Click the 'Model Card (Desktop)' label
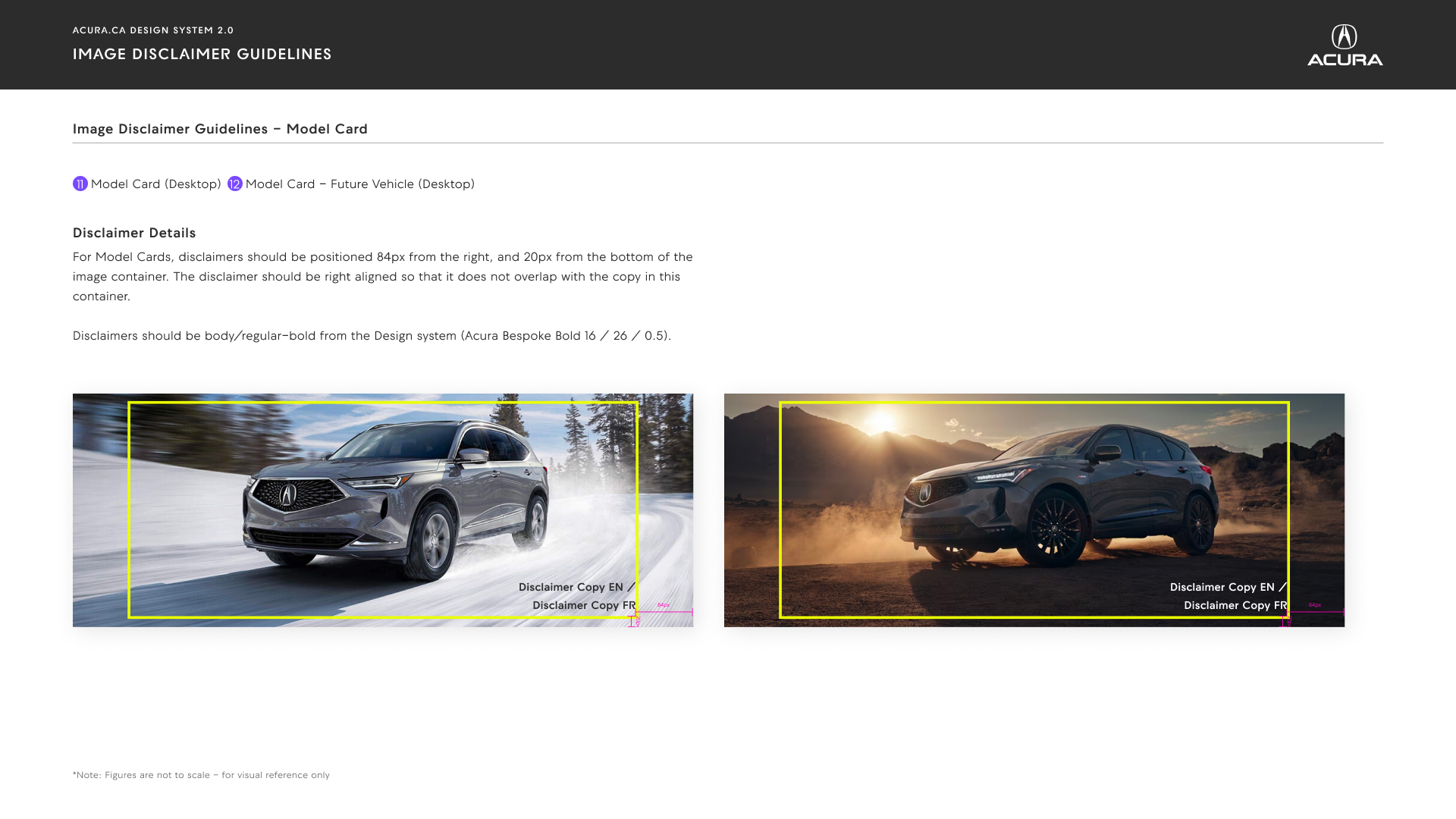 coord(156,184)
